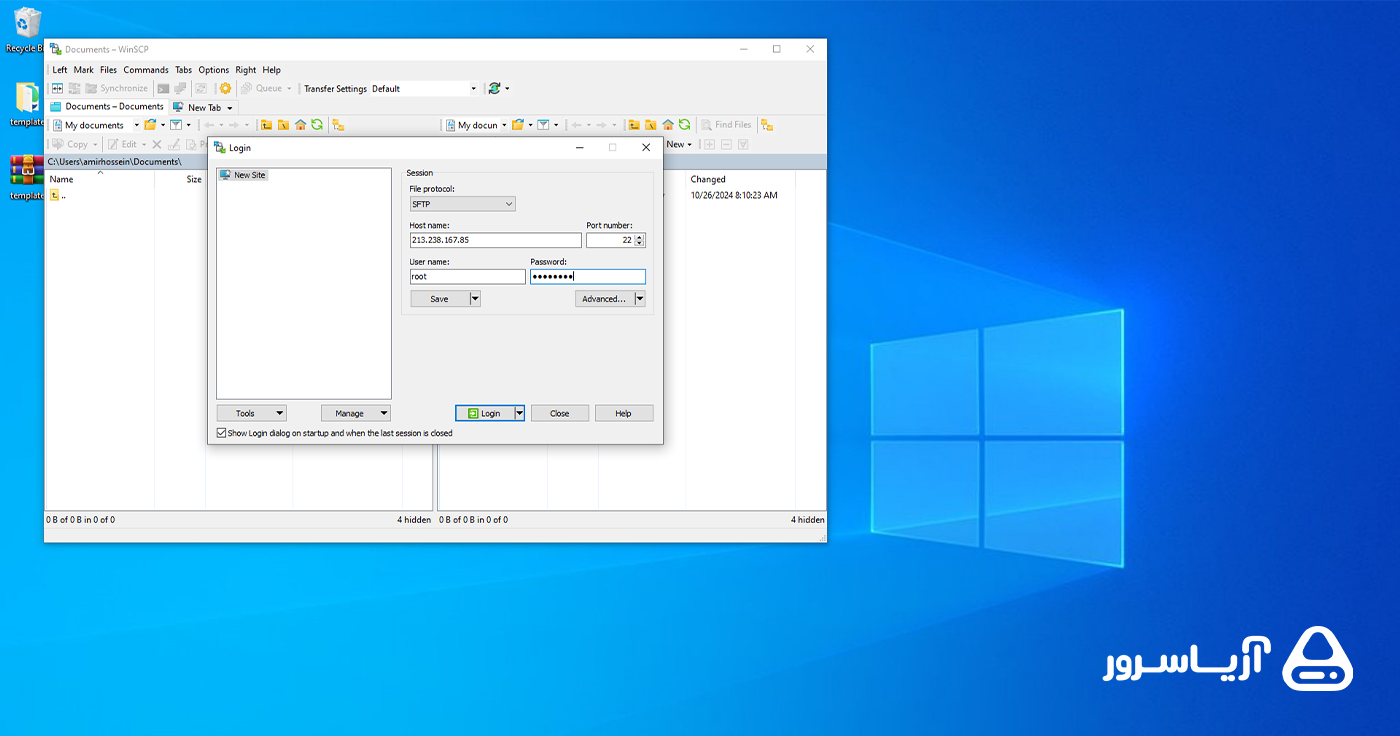
Task: Click the Synchronize toolbar item
Action: [x=117, y=88]
